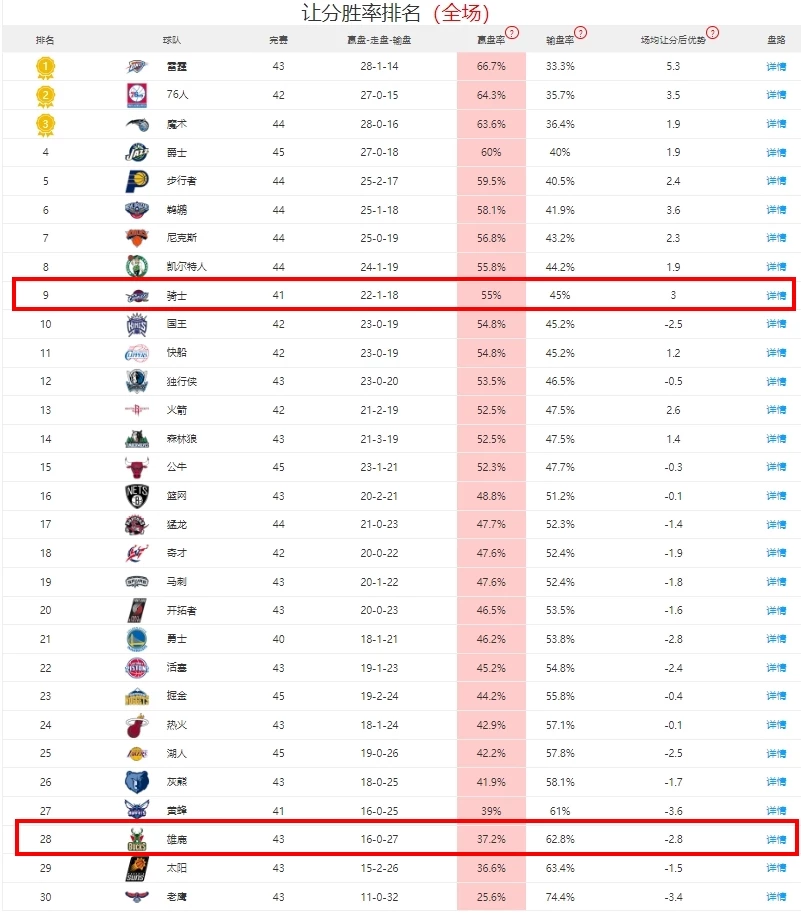Click the 76人 team logo

137,95
